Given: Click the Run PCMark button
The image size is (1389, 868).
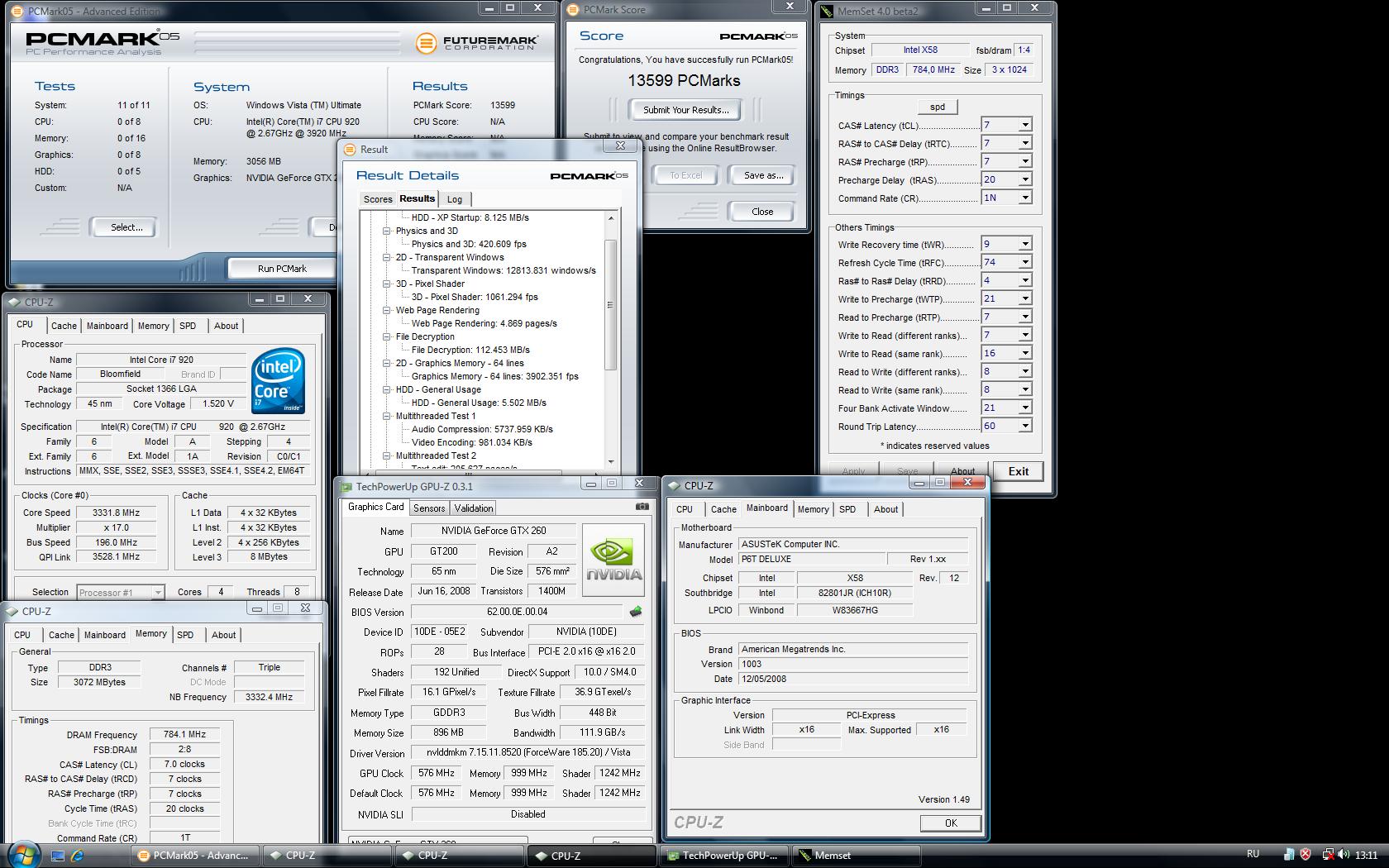Looking at the screenshot, I should 282,269.
